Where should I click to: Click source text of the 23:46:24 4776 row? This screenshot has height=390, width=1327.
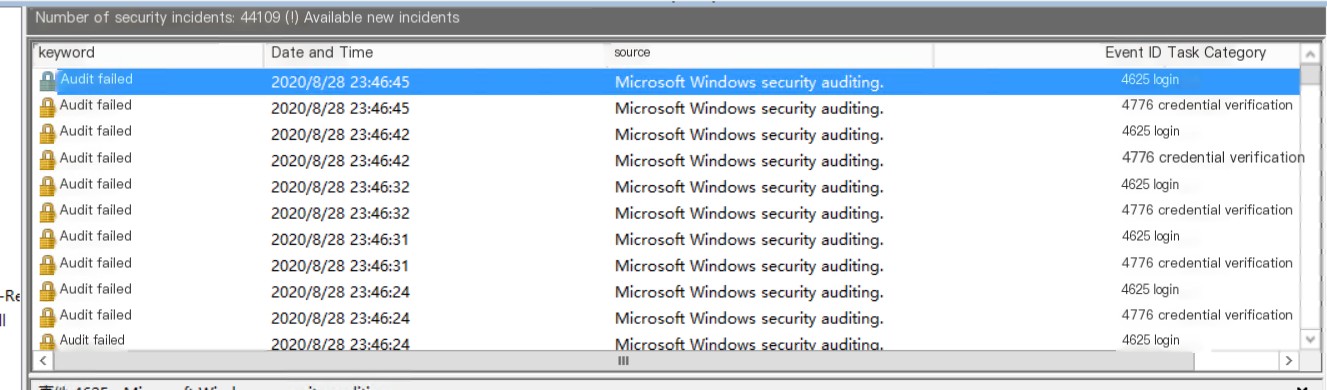pyautogui.click(x=749, y=318)
